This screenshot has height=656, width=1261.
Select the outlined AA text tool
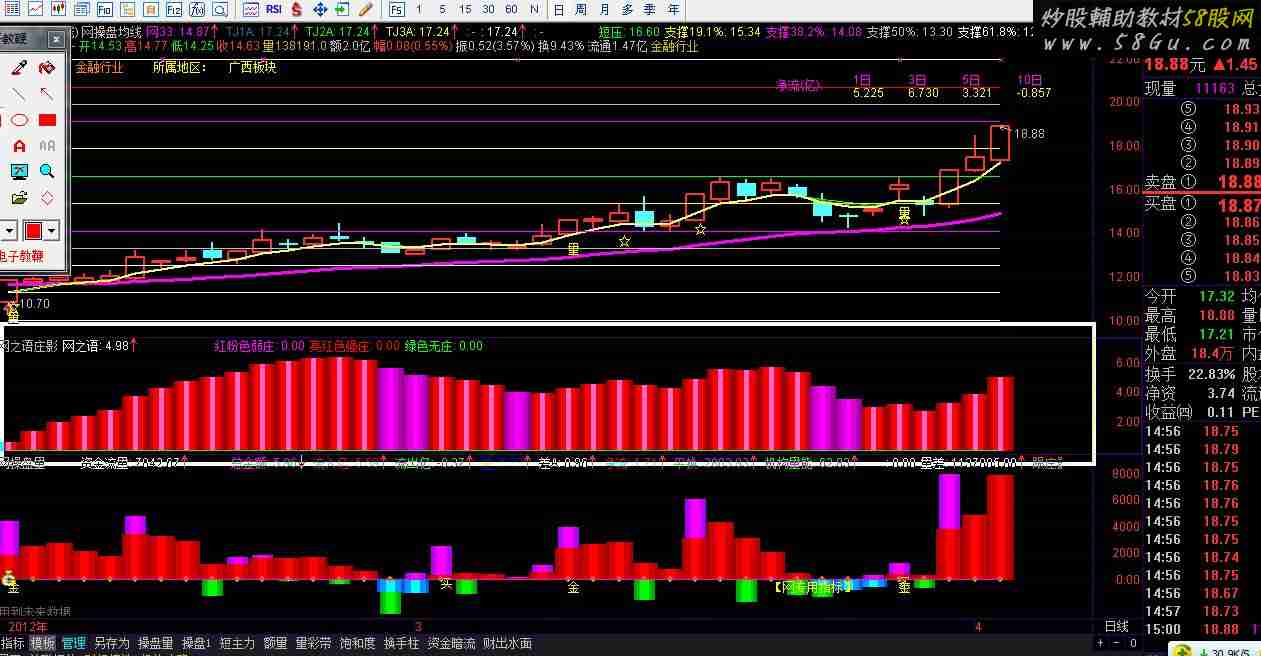coord(47,146)
